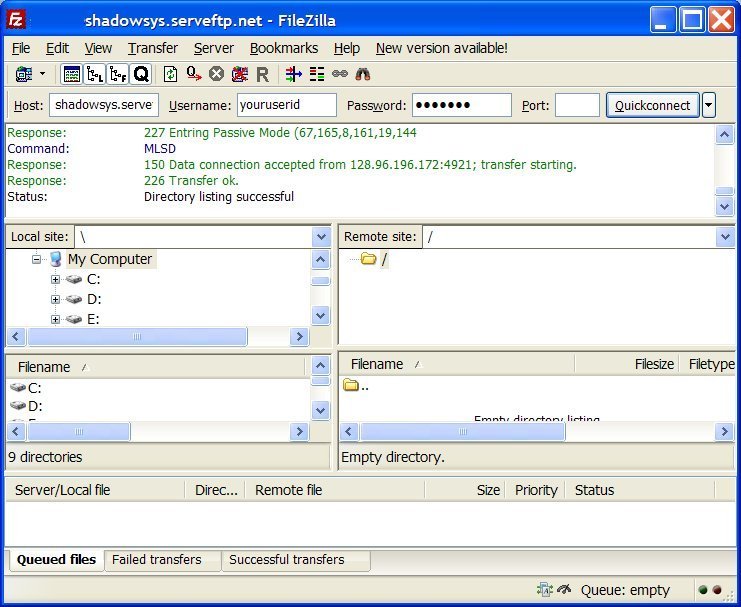The height and width of the screenshot is (607, 741).
Task: Select the D: drive in local file list
Action: click(x=26, y=406)
